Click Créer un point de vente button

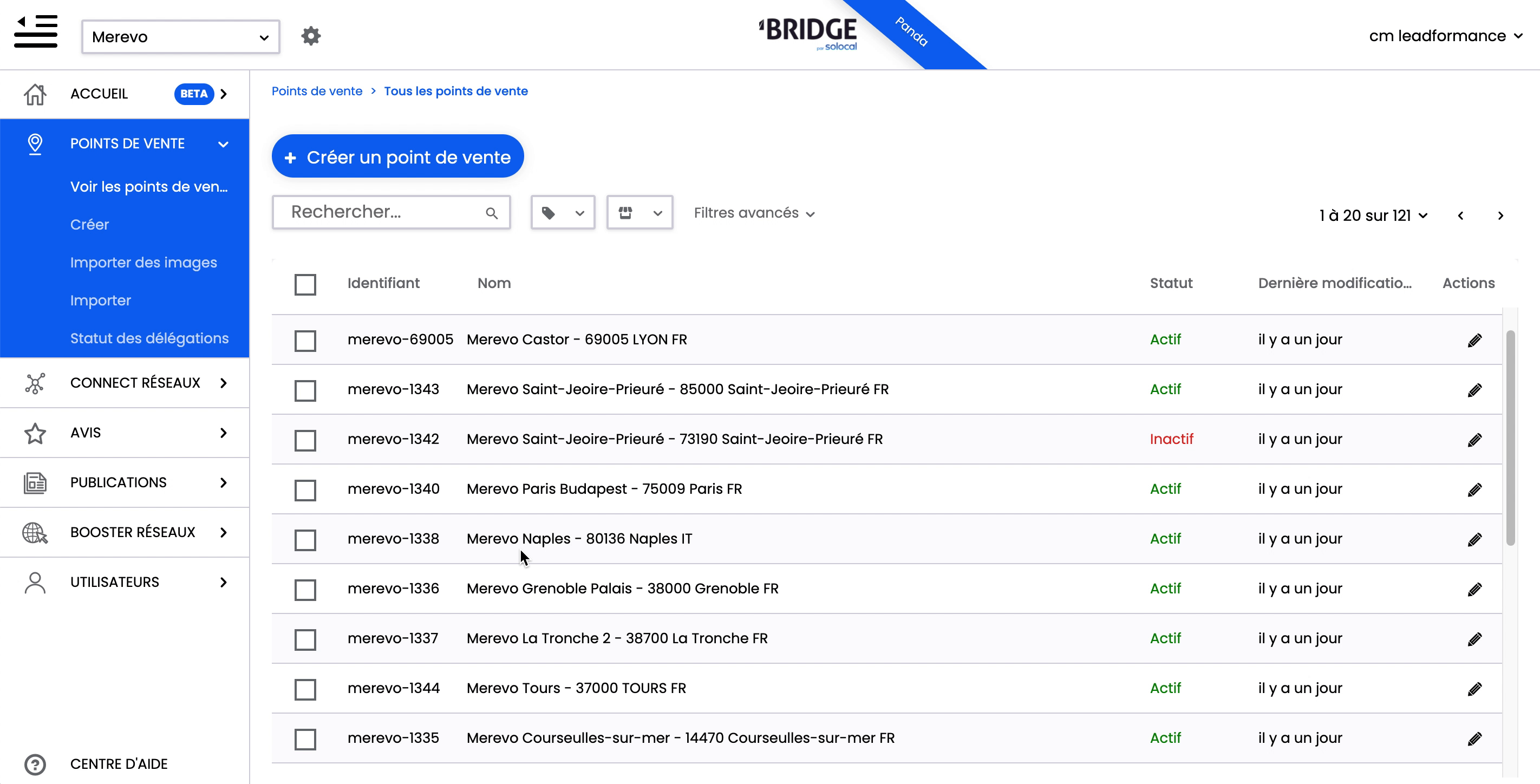pos(397,156)
